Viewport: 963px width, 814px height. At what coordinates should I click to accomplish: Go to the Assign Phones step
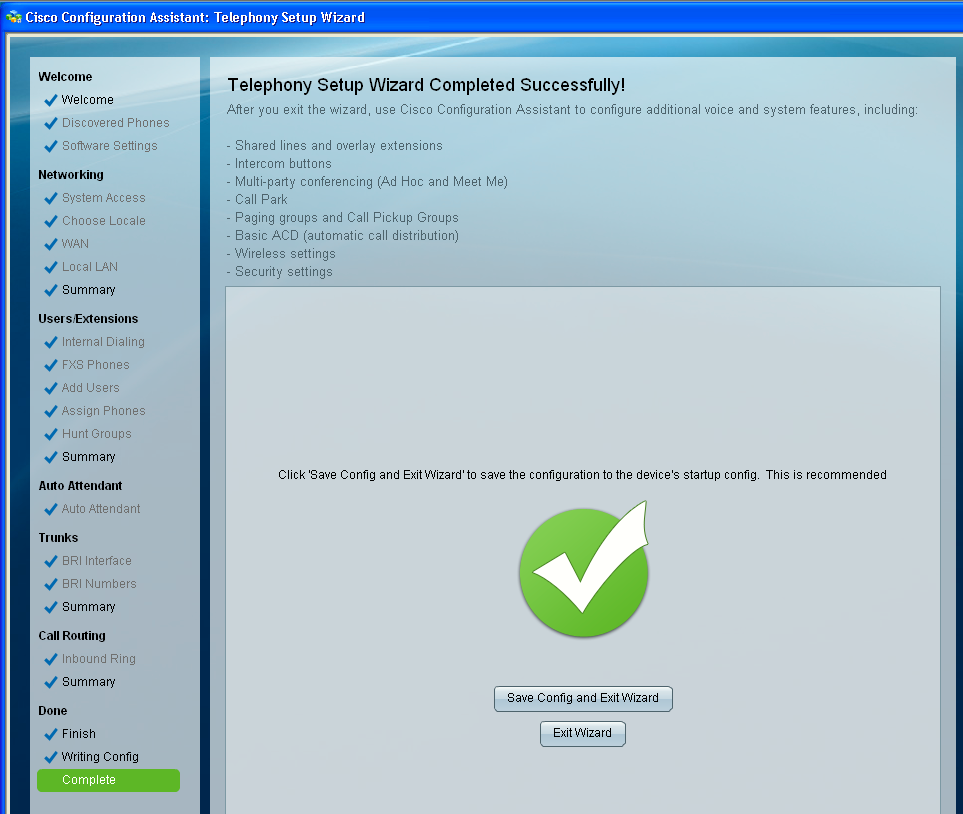103,411
